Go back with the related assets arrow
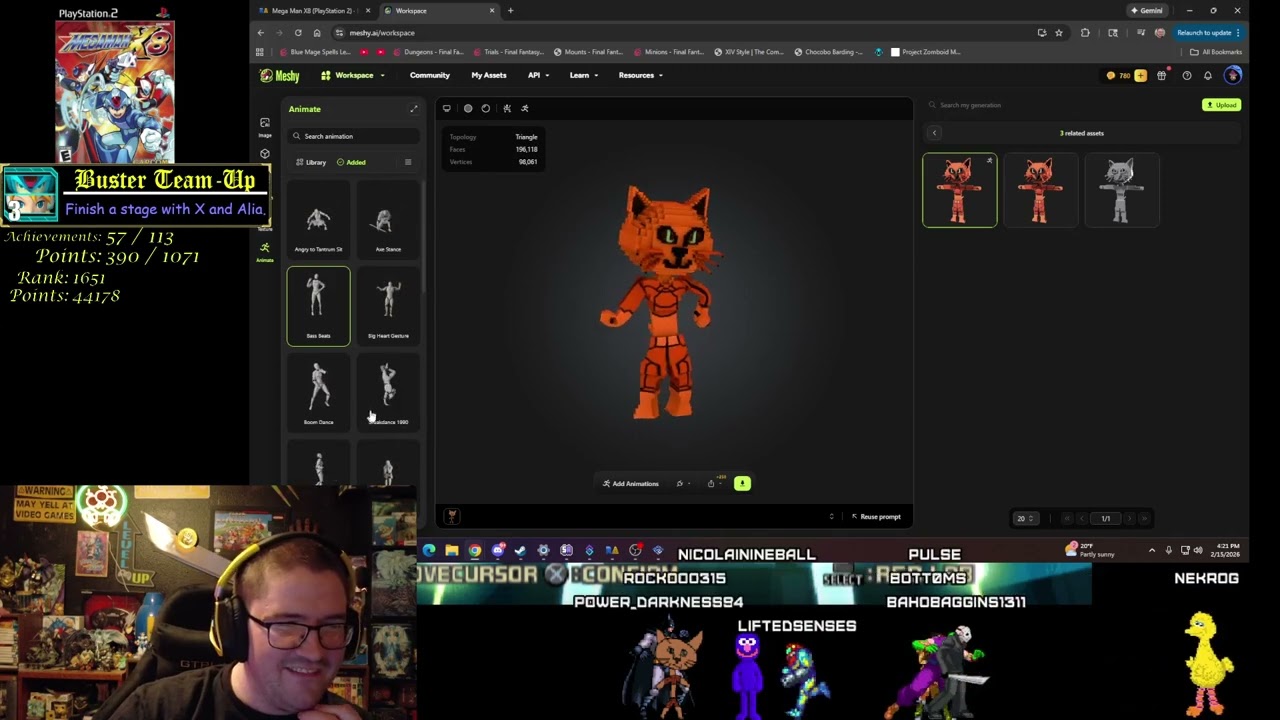The width and height of the screenshot is (1280, 720). (x=934, y=133)
